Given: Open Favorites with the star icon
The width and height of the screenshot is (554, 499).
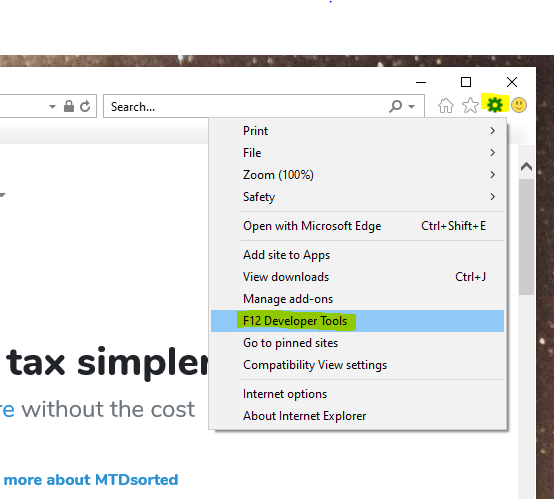Looking at the screenshot, I should 470,105.
